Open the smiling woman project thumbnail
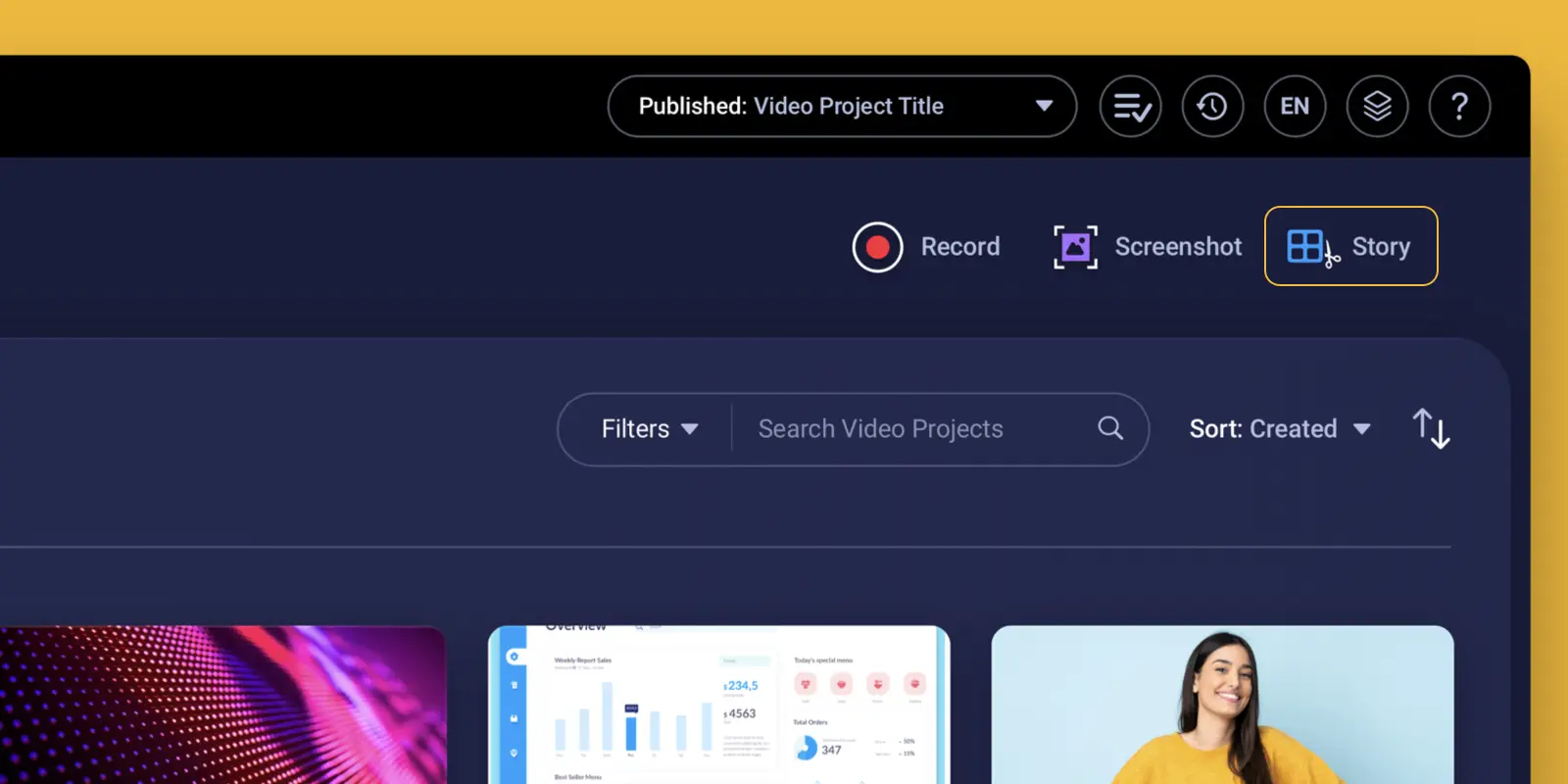 (x=1223, y=705)
